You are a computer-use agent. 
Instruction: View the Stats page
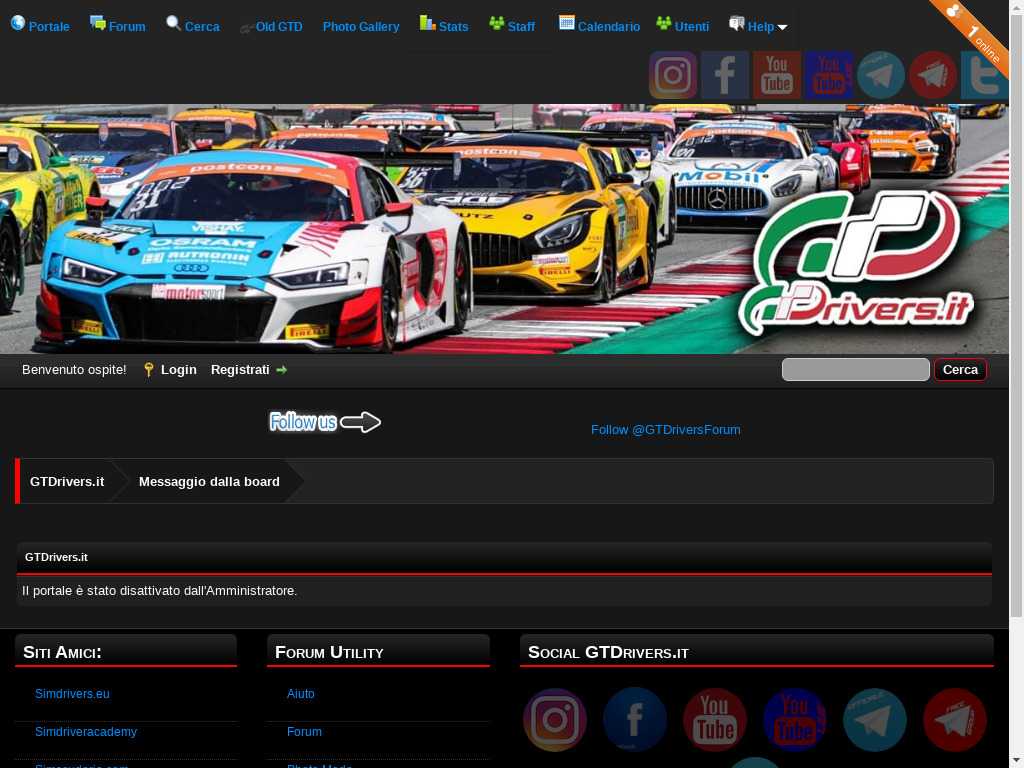tap(444, 26)
